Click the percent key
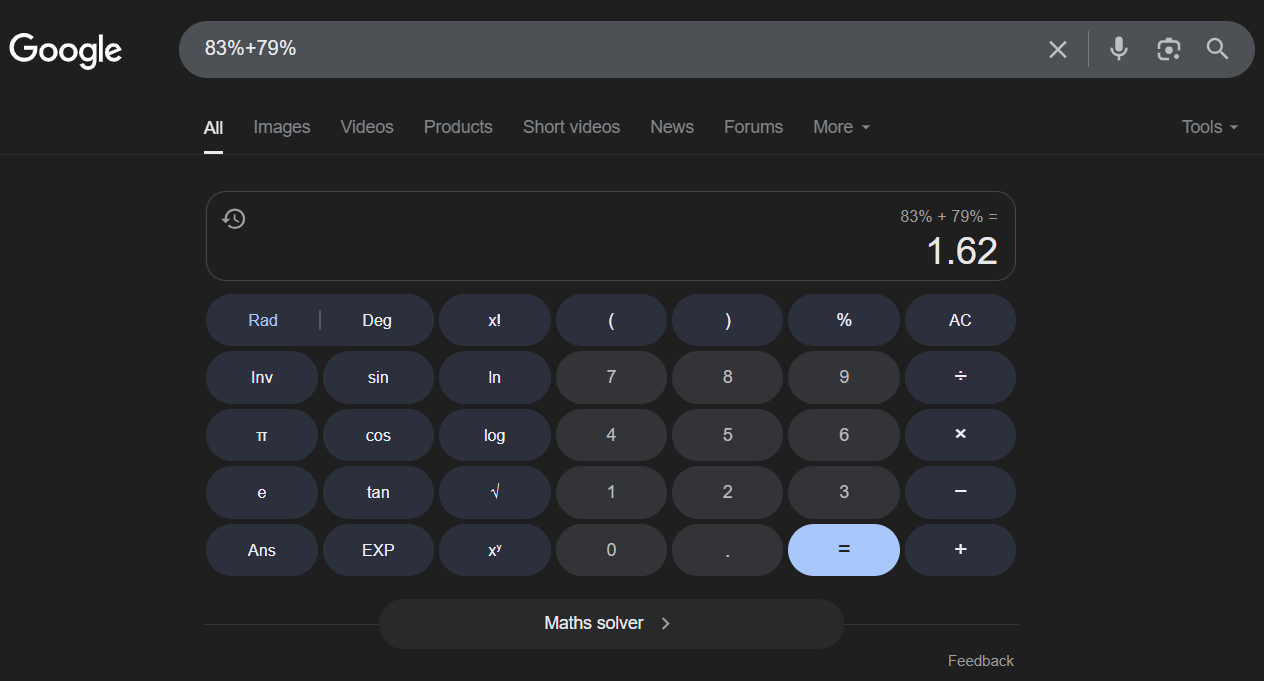This screenshot has height=681, width=1264. (x=844, y=320)
